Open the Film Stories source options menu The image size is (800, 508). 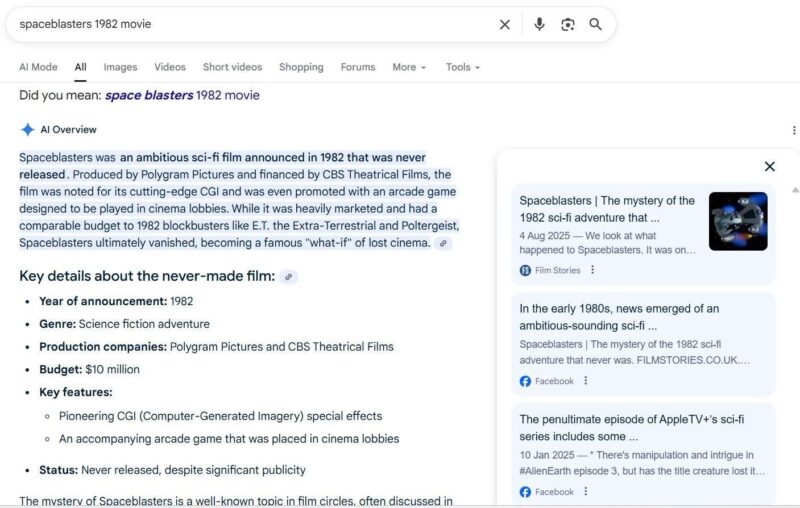[592, 269]
